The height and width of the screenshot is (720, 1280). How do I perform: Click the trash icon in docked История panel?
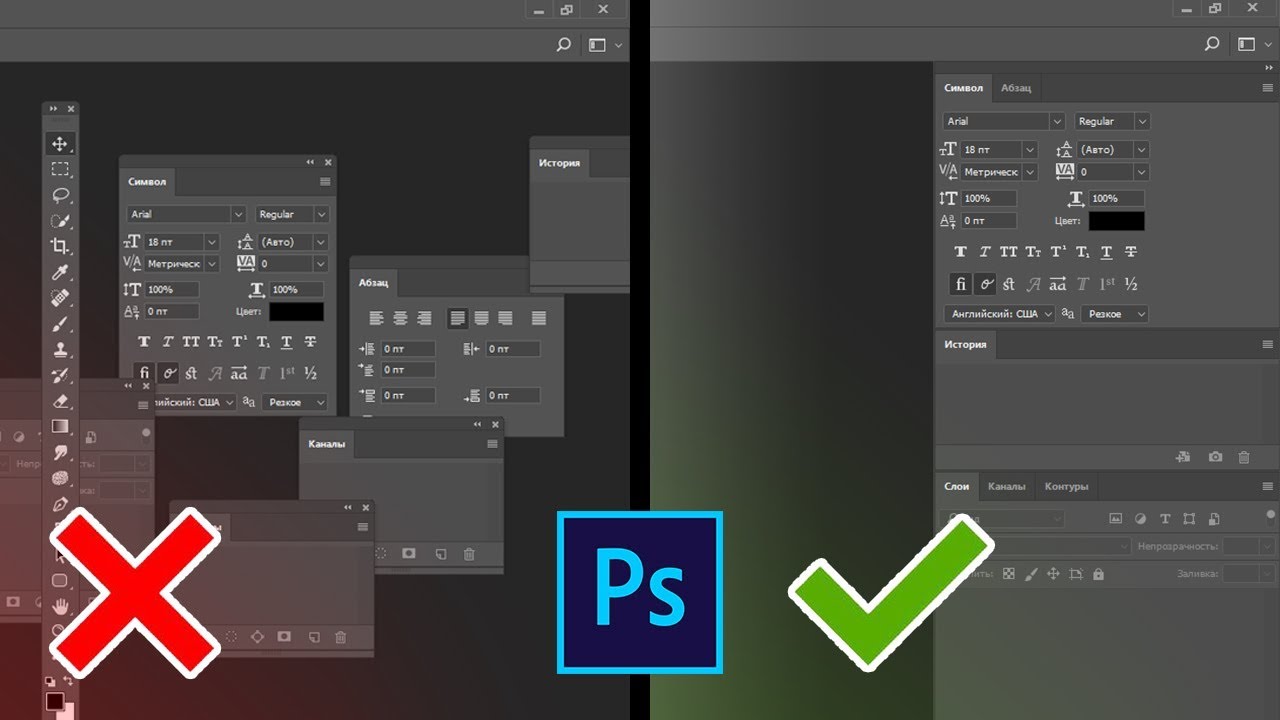point(1244,457)
